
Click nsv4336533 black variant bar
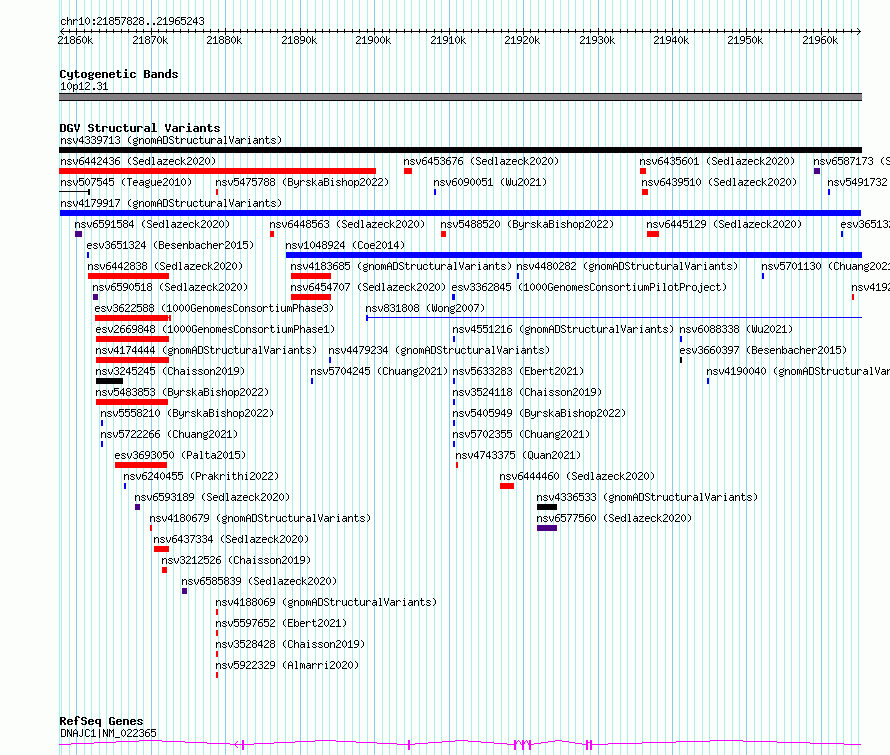[547, 507]
